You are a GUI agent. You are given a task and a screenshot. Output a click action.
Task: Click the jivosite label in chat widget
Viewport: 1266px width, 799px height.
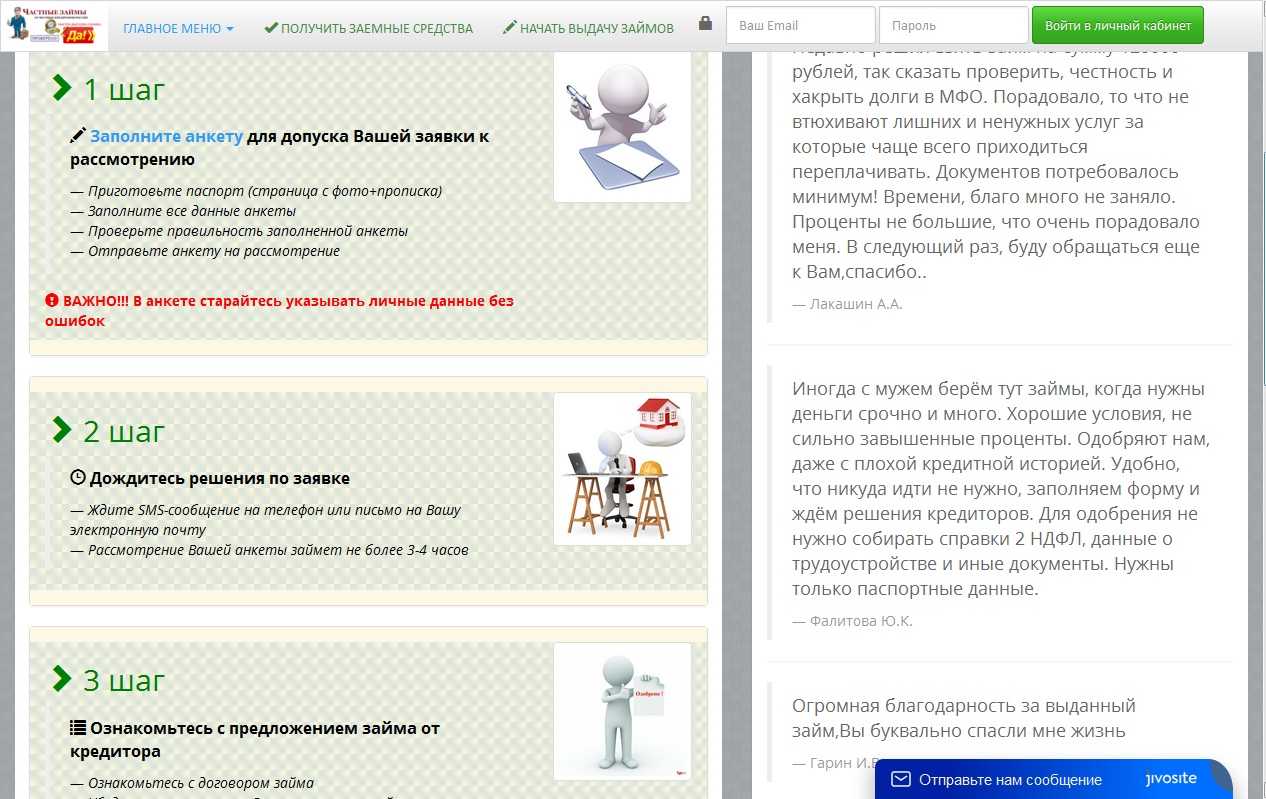click(x=1171, y=779)
